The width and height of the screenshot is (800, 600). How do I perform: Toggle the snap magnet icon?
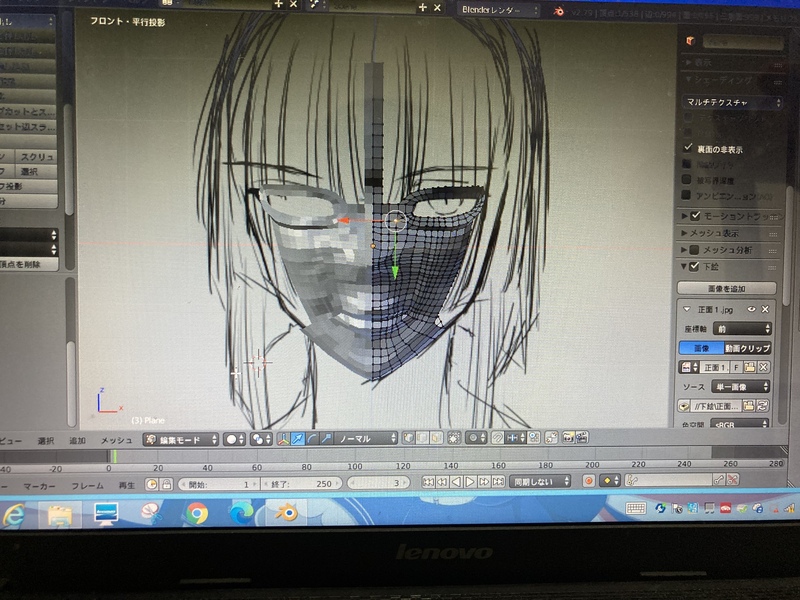point(498,438)
